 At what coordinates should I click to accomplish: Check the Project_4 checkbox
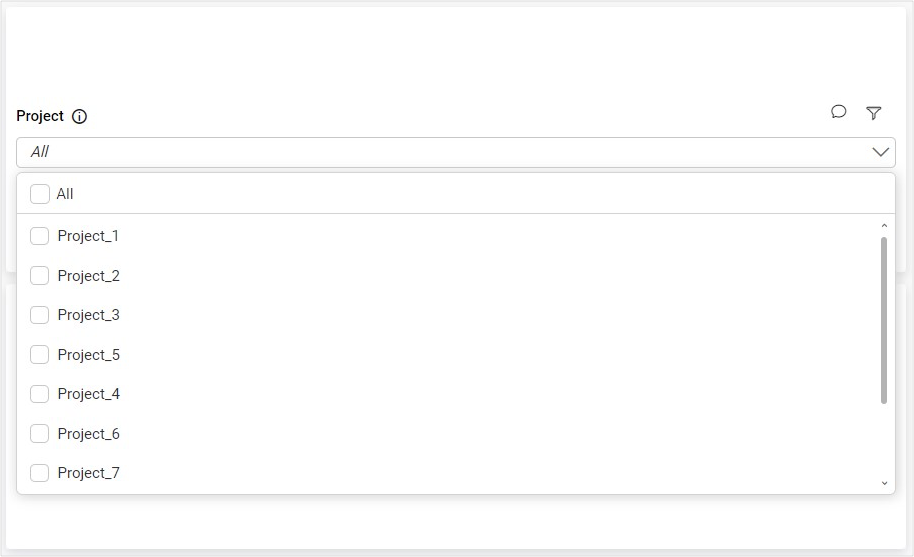[x=40, y=394]
